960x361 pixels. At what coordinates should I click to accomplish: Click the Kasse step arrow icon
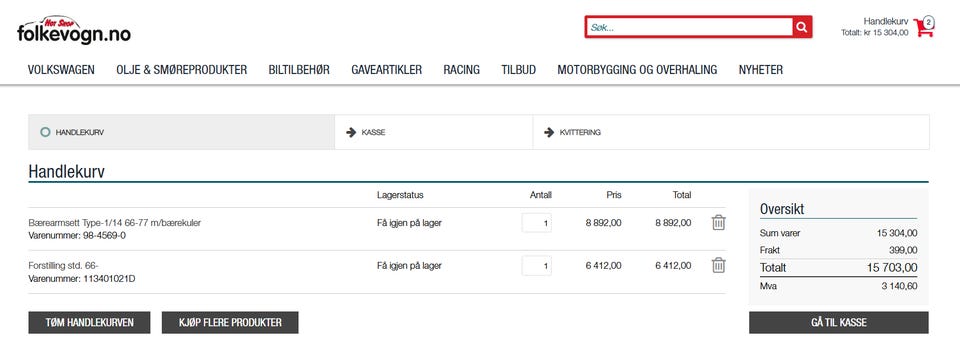[x=351, y=132]
